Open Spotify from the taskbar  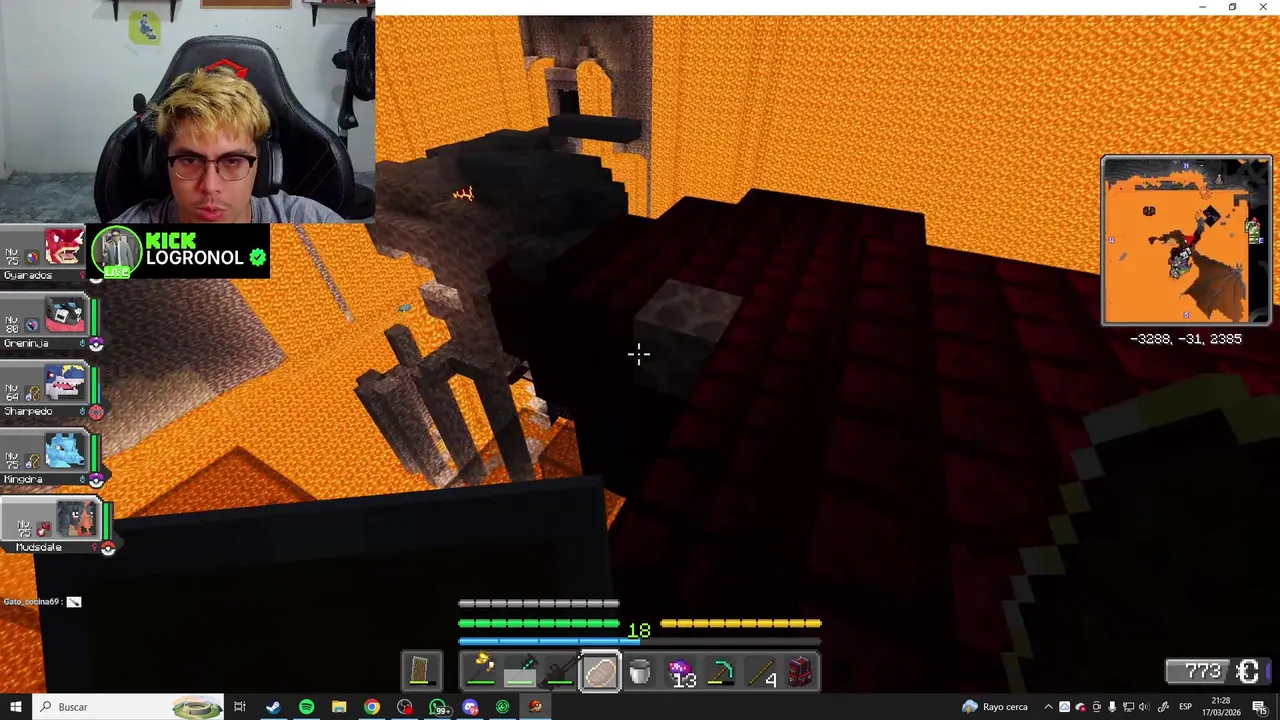pyautogui.click(x=306, y=707)
